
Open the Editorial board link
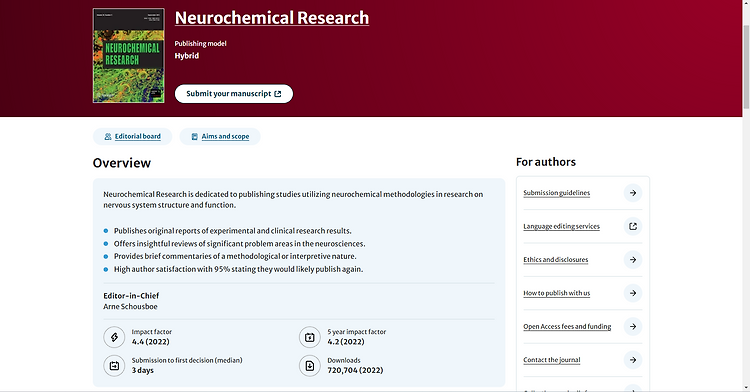pos(138,136)
